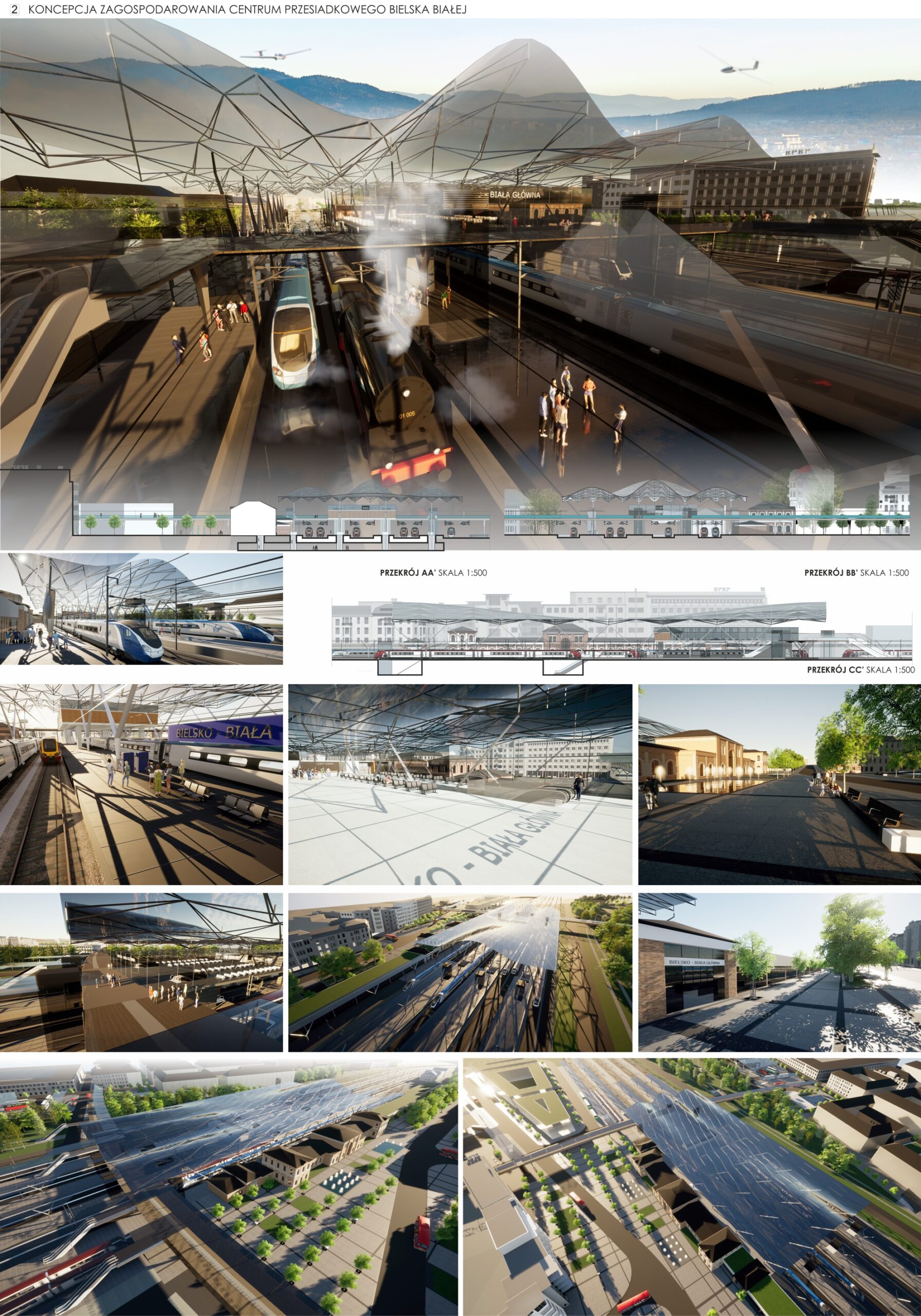Viewport: 921px width, 1316px height.
Task: Click the 'BIAŁA GŁÓWNA' station sign in the main render
Action: pos(514,195)
